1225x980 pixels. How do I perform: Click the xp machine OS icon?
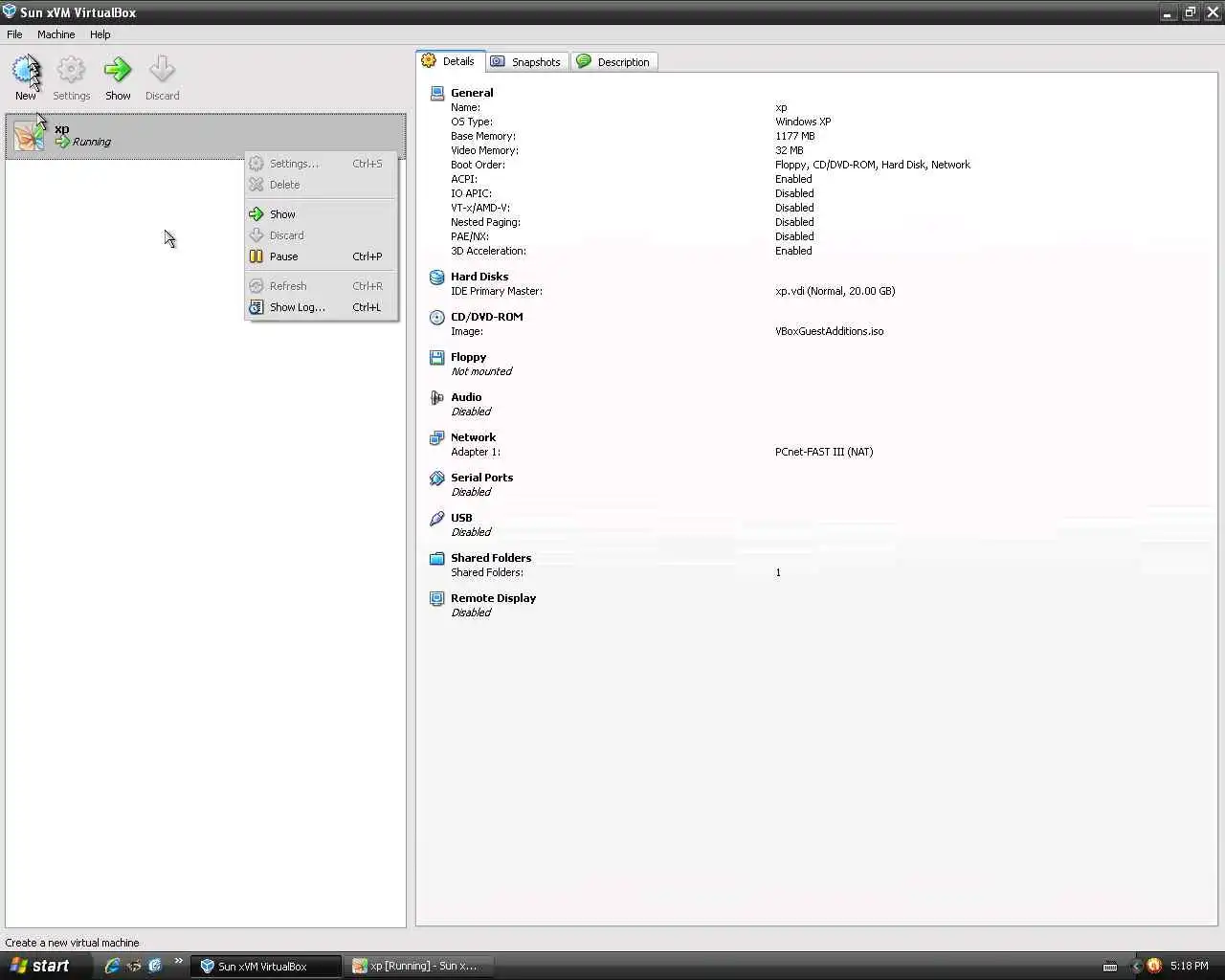click(29, 136)
